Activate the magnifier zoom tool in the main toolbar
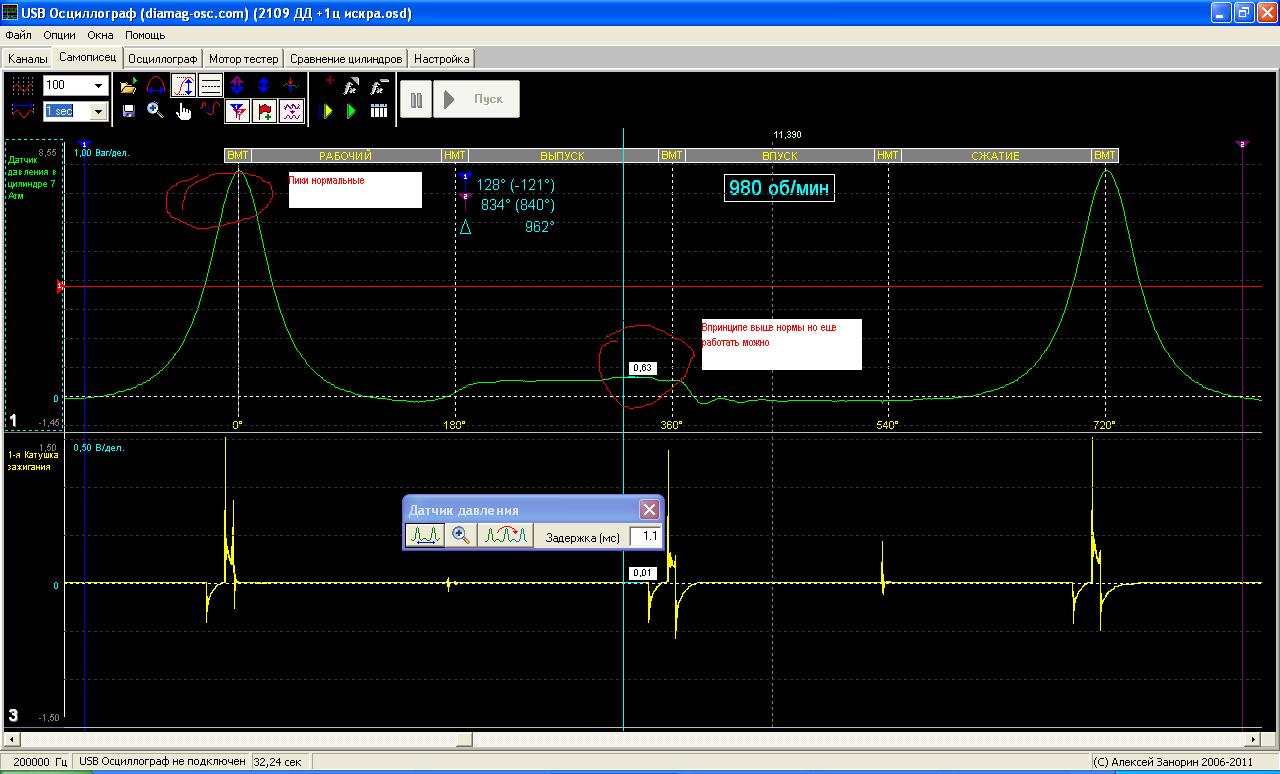 pos(156,111)
